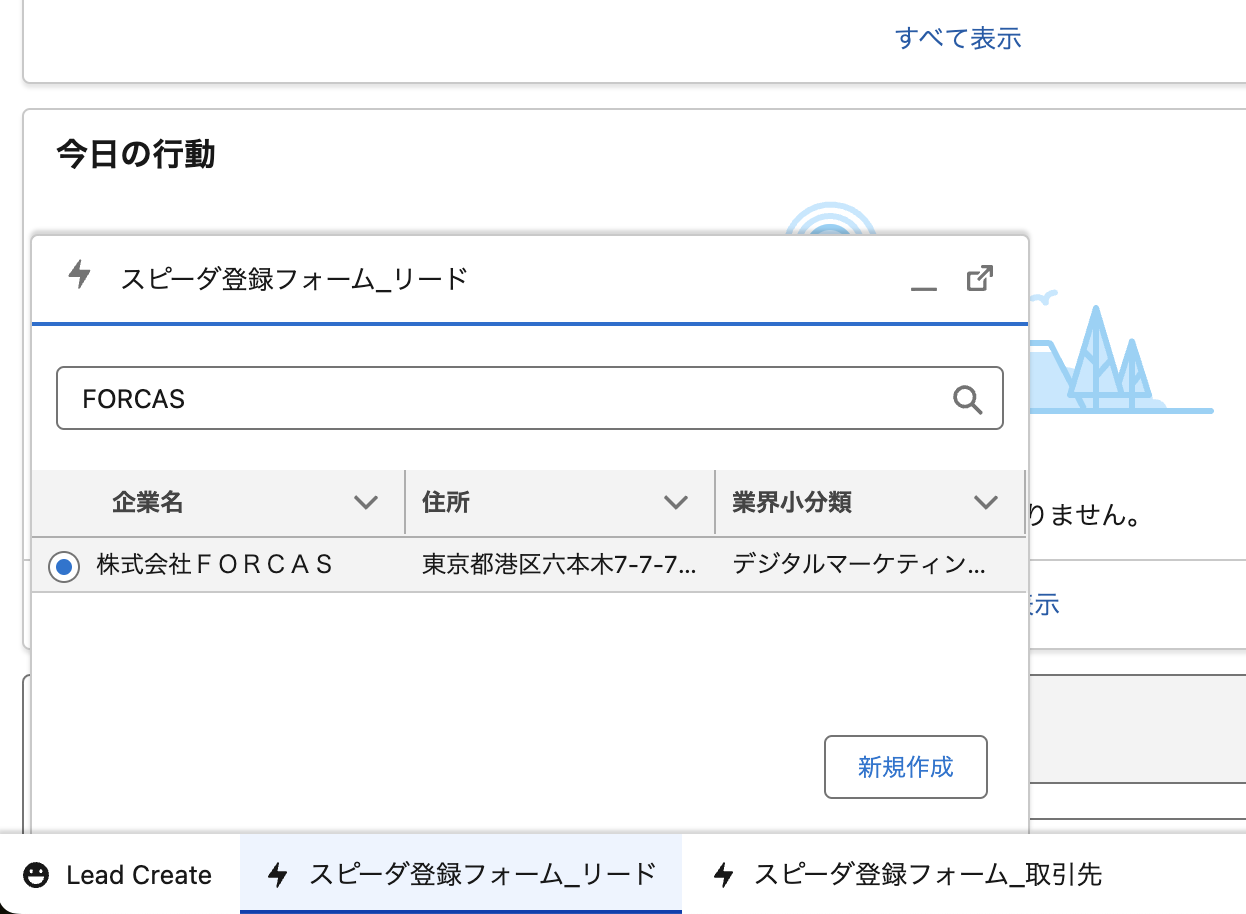
Task: Minimize the スピーダ登録フォーム_リード utility panel
Action: 924,280
